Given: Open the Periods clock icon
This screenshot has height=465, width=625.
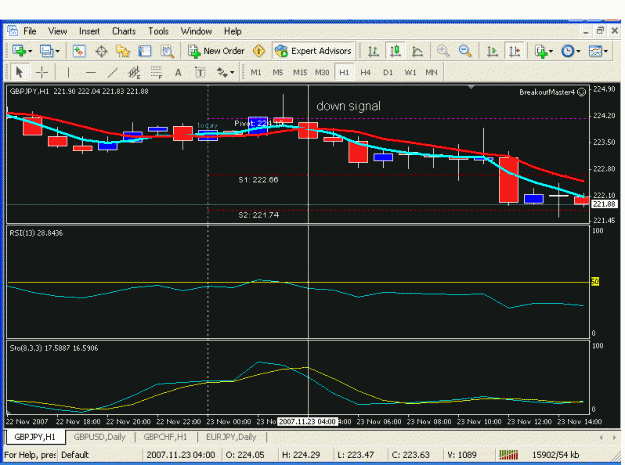Looking at the screenshot, I should [x=568, y=51].
